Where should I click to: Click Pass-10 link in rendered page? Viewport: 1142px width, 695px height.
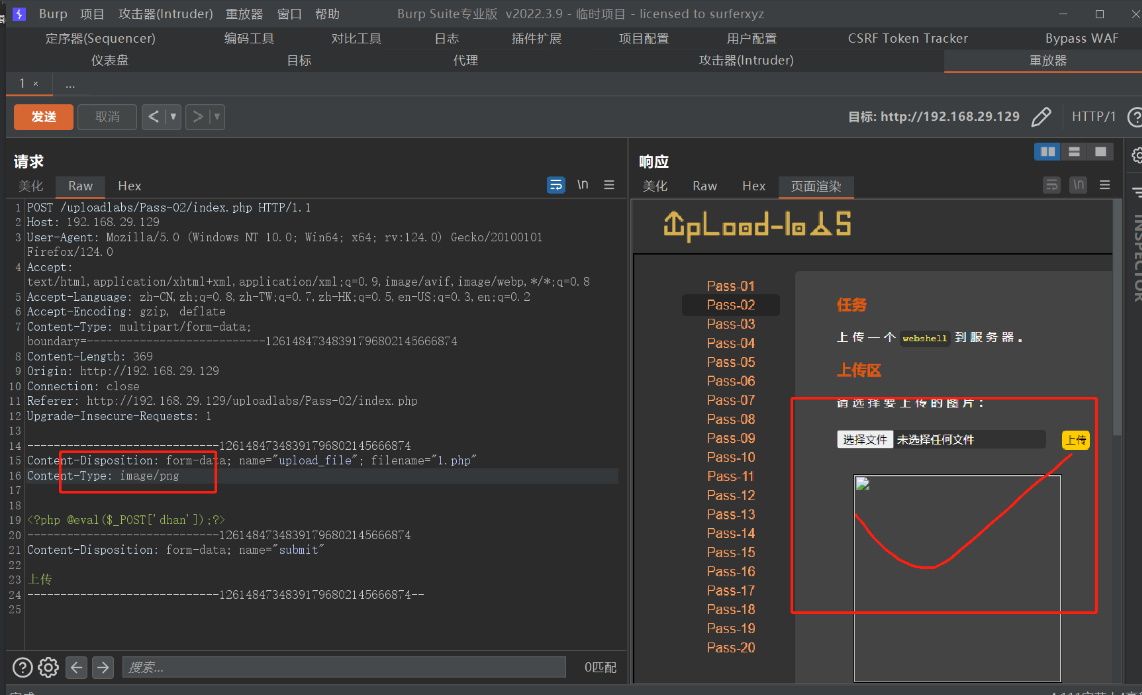(x=731, y=458)
